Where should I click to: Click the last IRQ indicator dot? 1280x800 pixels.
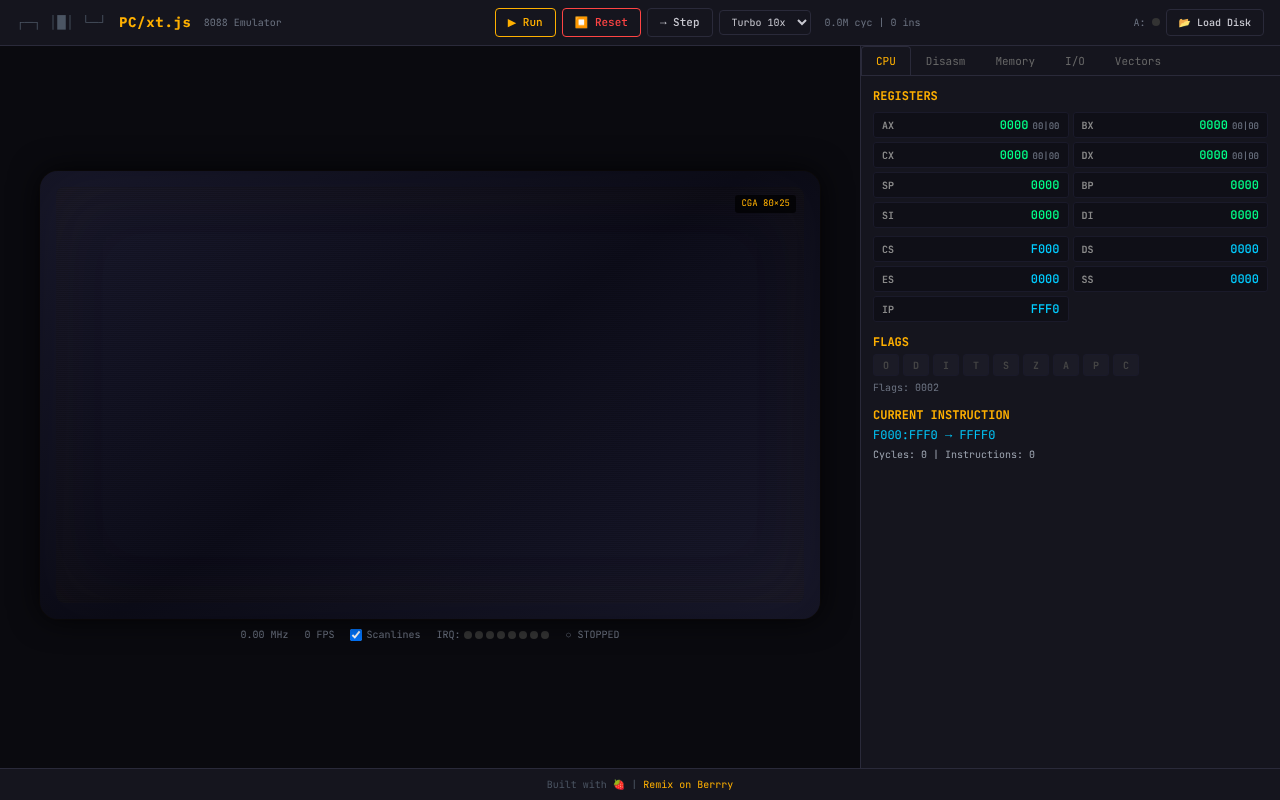click(x=545, y=635)
